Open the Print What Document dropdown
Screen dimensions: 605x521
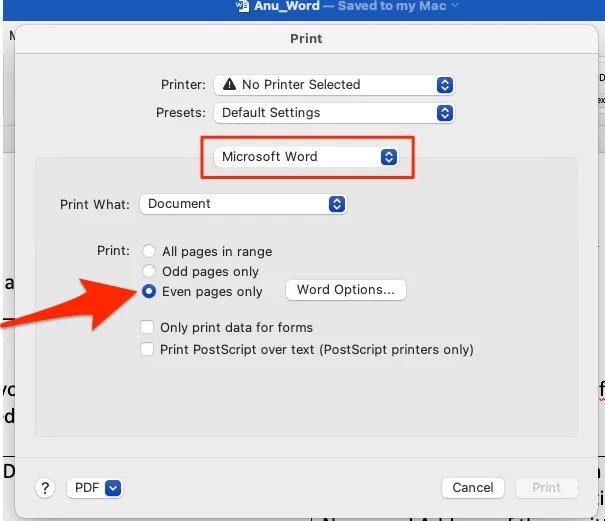243,204
